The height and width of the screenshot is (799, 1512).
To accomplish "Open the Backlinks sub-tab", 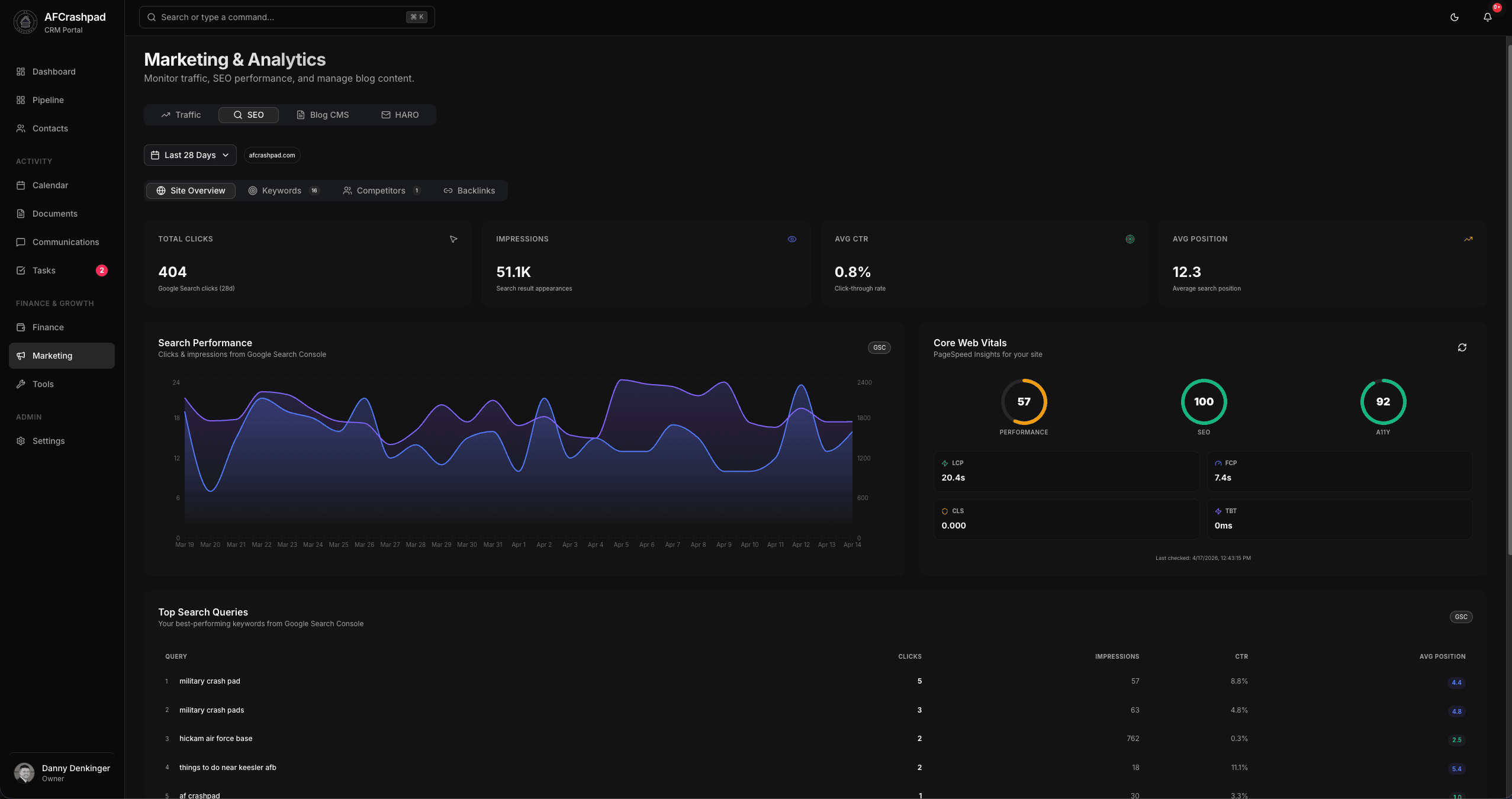I will pyautogui.click(x=469, y=191).
